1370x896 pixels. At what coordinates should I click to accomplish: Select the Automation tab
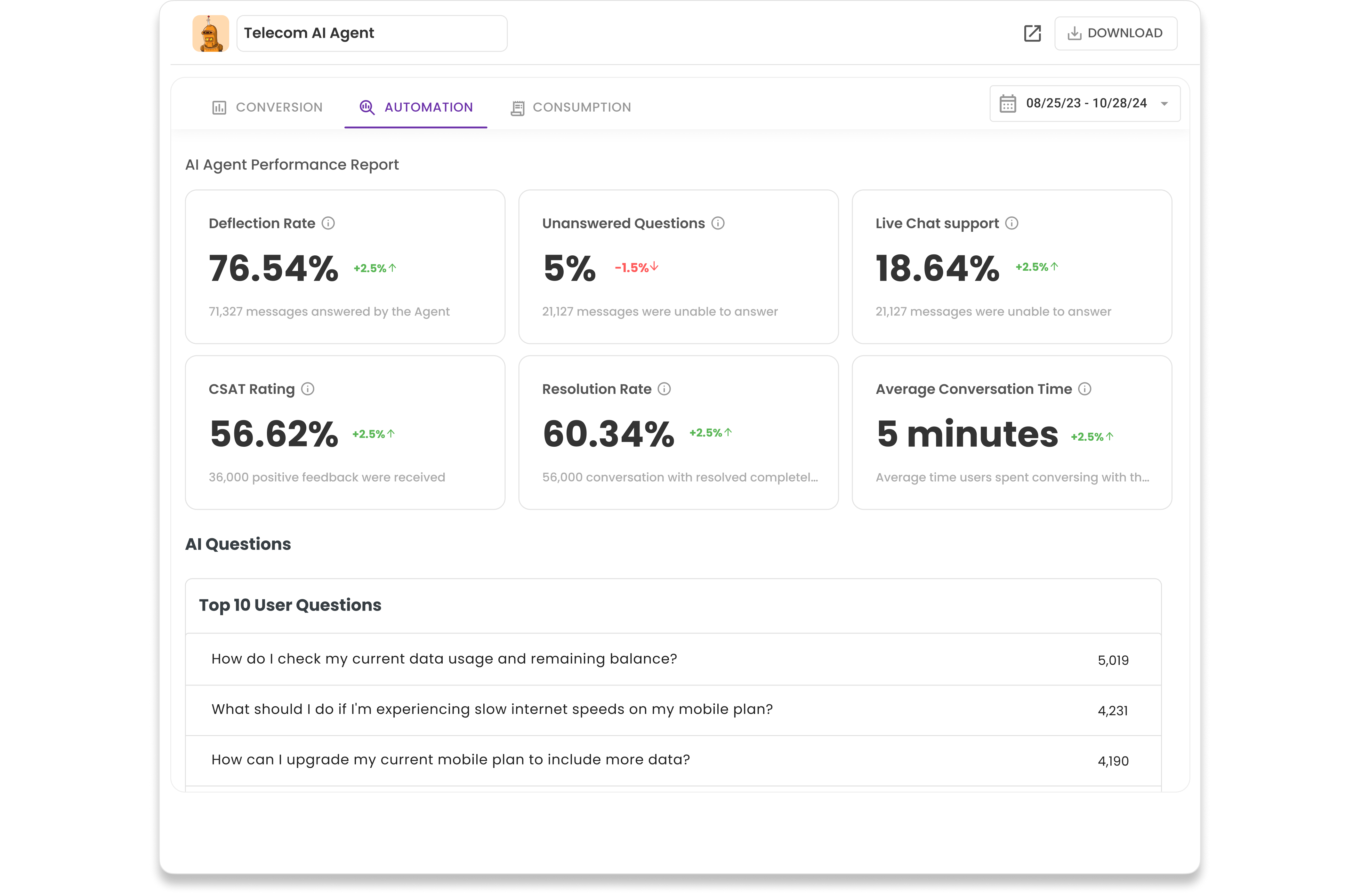pyautogui.click(x=416, y=108)
